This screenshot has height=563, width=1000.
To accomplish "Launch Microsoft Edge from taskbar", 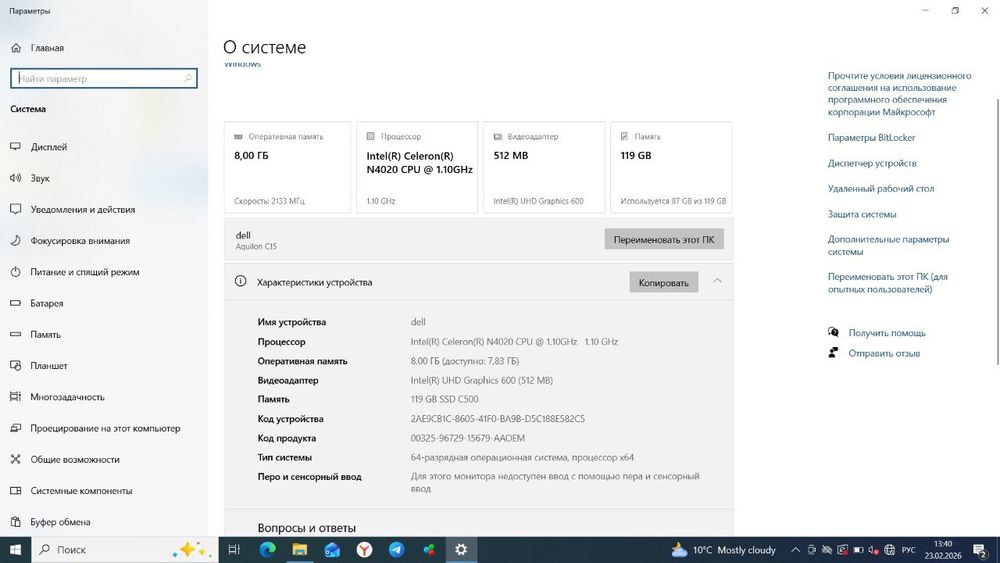I will point(267,550).
